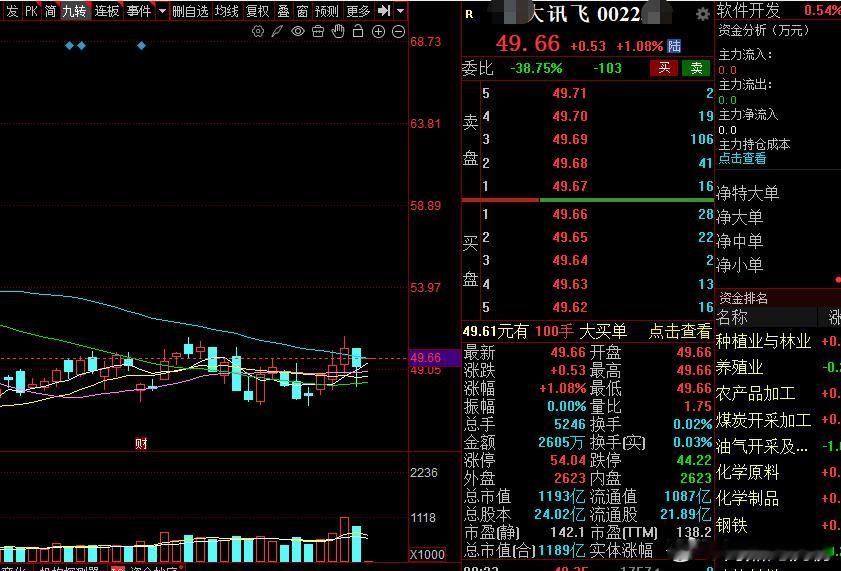Open 更多 more options menu
This screenshot has width=841, height=571.
(x=358, y=11)
